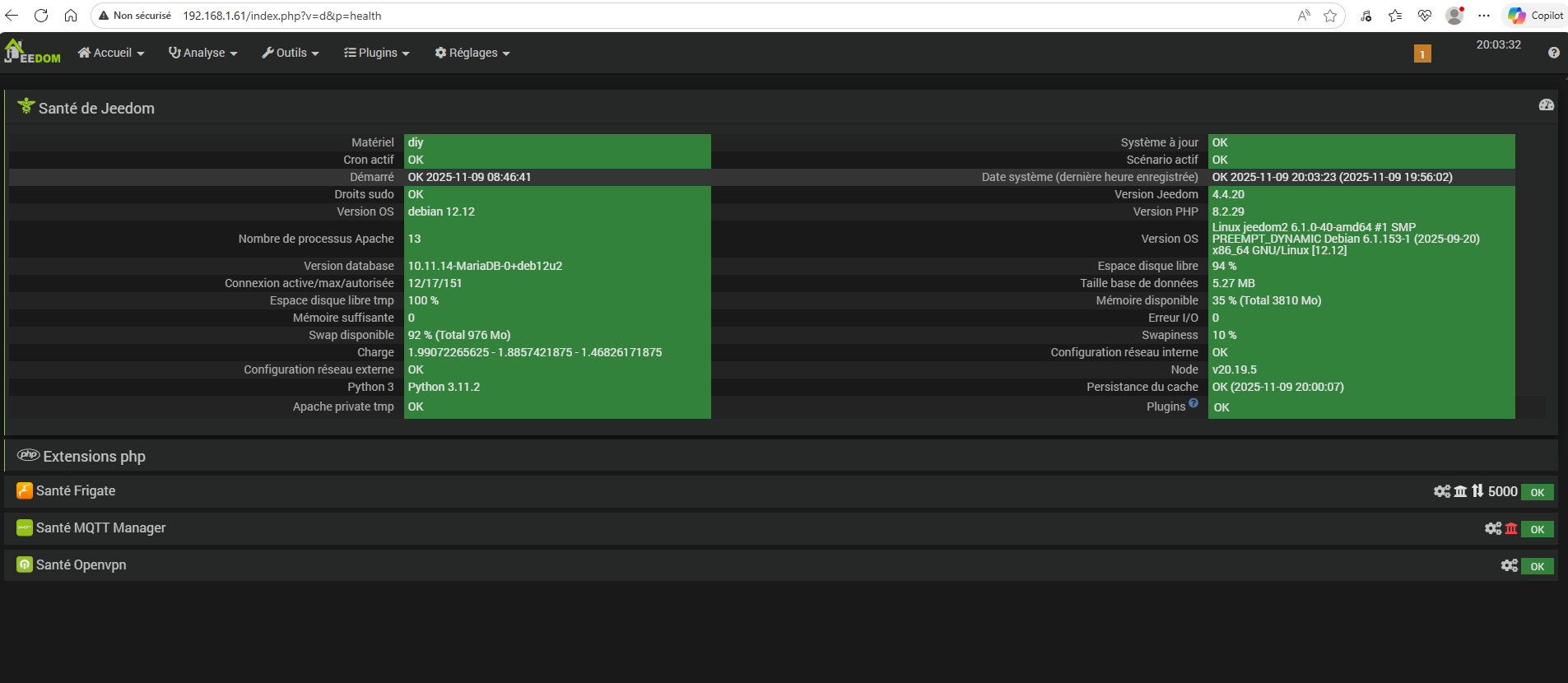This screenshot has width=1568, height=683.
Task: Open the Copilot button
Action: click(x=1536, y=16)
